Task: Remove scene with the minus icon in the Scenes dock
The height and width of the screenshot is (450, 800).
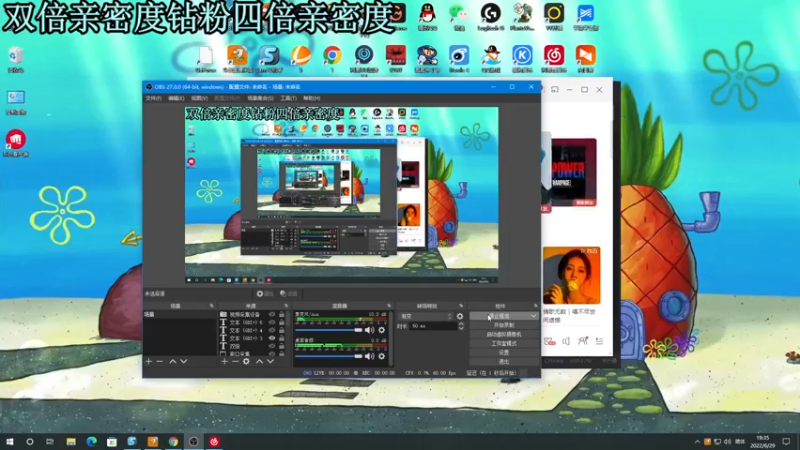Action: (160, 361)
